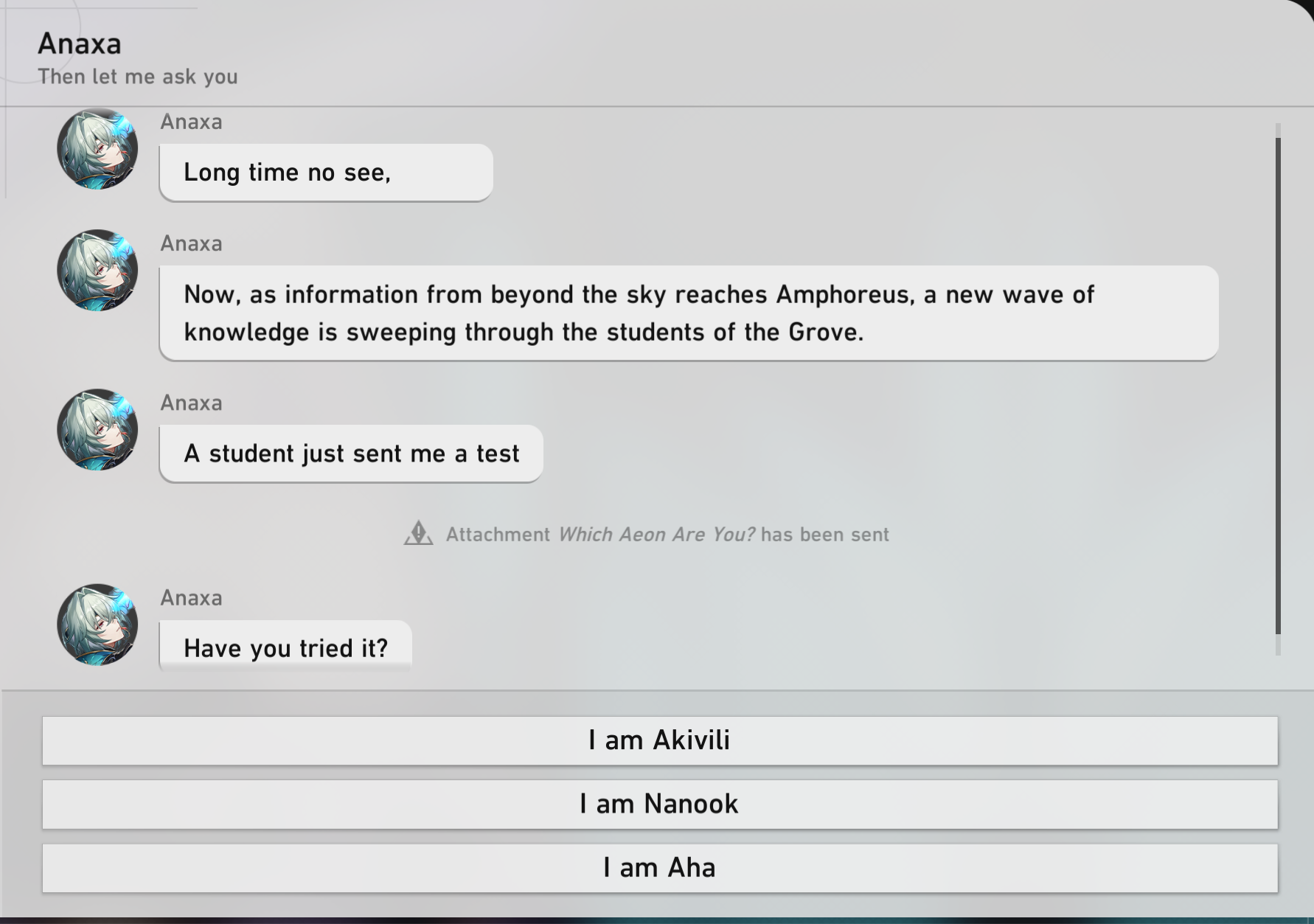This screenshot has width=1314, height=924.
Task: Select the message about knowledge sweeping through the Grove
Action: point(689,313)
